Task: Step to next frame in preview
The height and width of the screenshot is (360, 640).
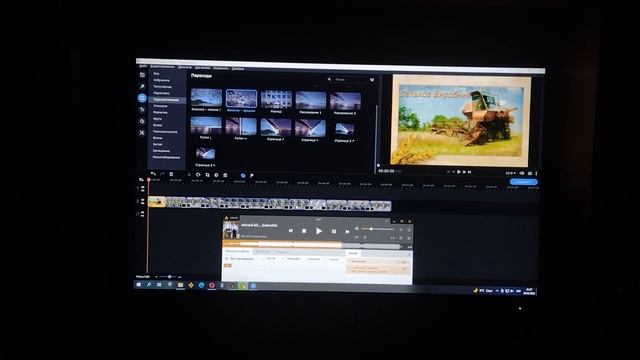Action: [465, 172]
